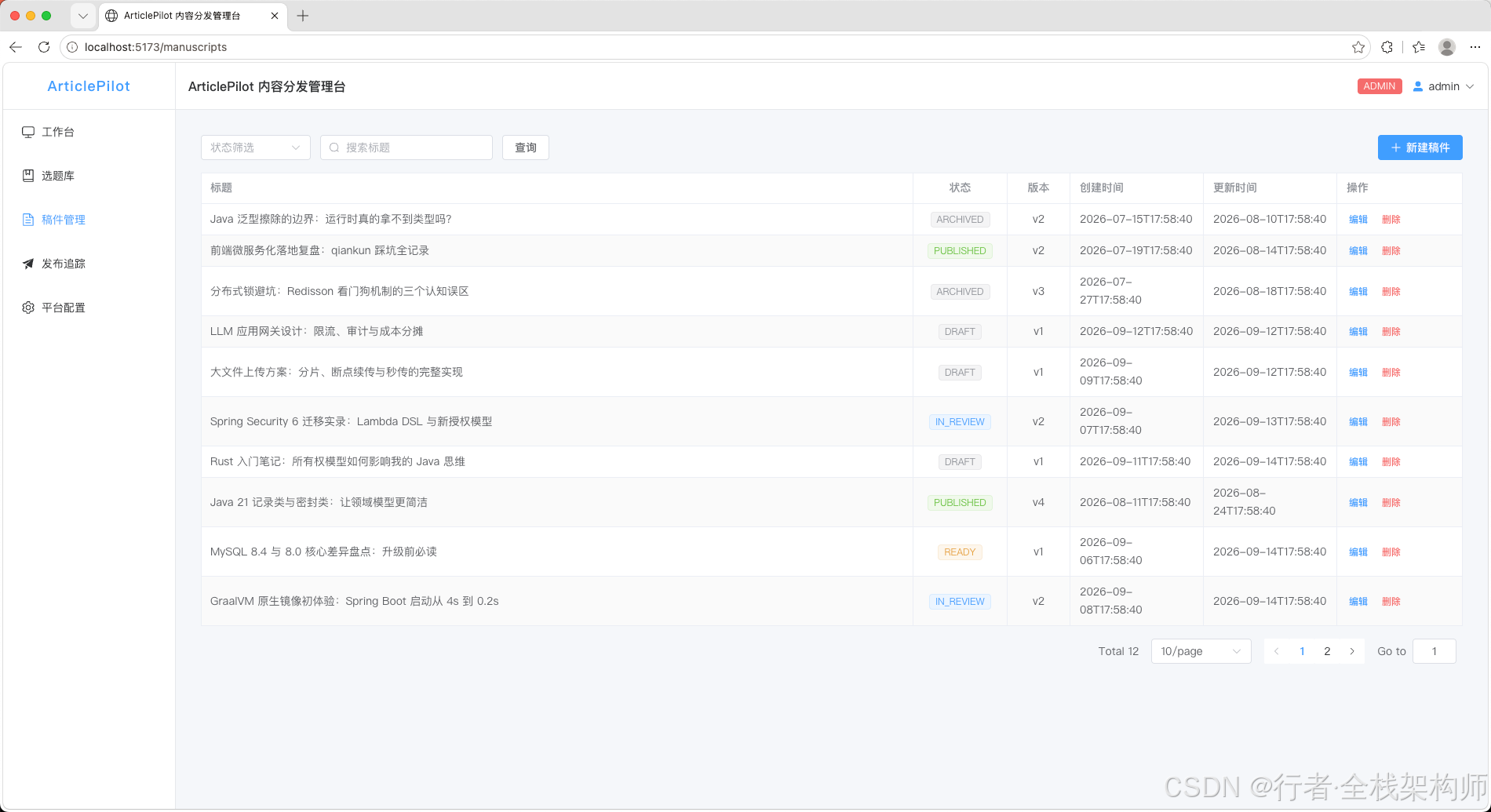Focus the 搜索标题 search field
Screen dimensions: 1491x812
406,147
